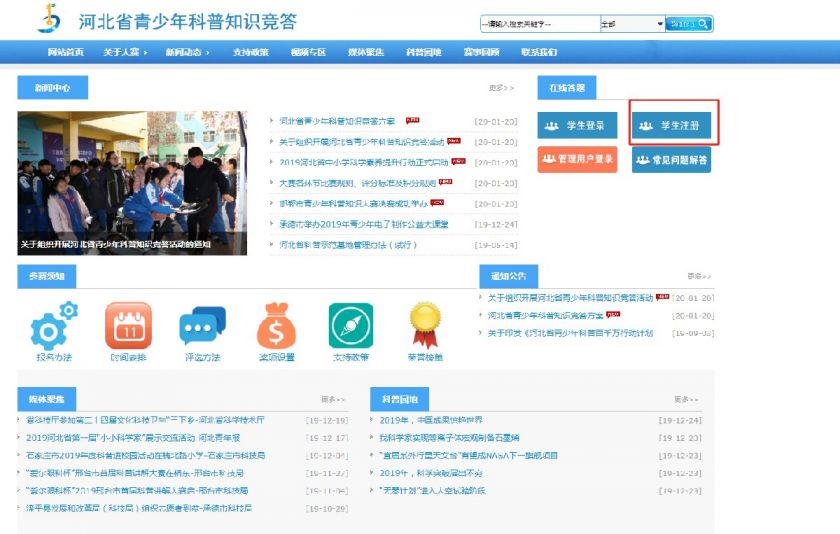This screenshot has height=534, width=840.
Task: Open the 报名办法 gear icon
Action: (54, 326)
